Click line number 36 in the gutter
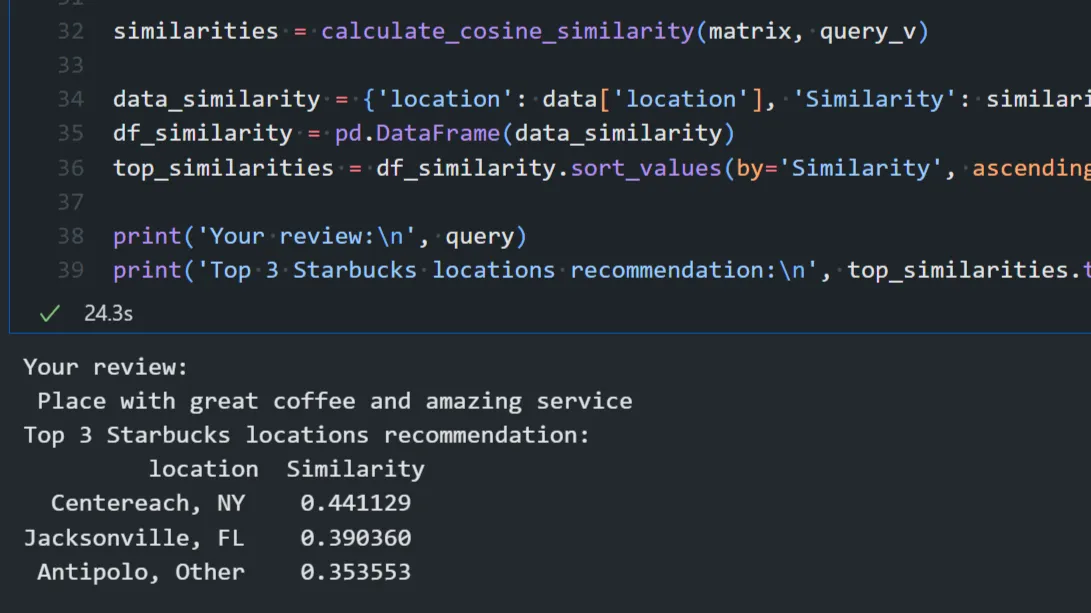 click(70, 168)
